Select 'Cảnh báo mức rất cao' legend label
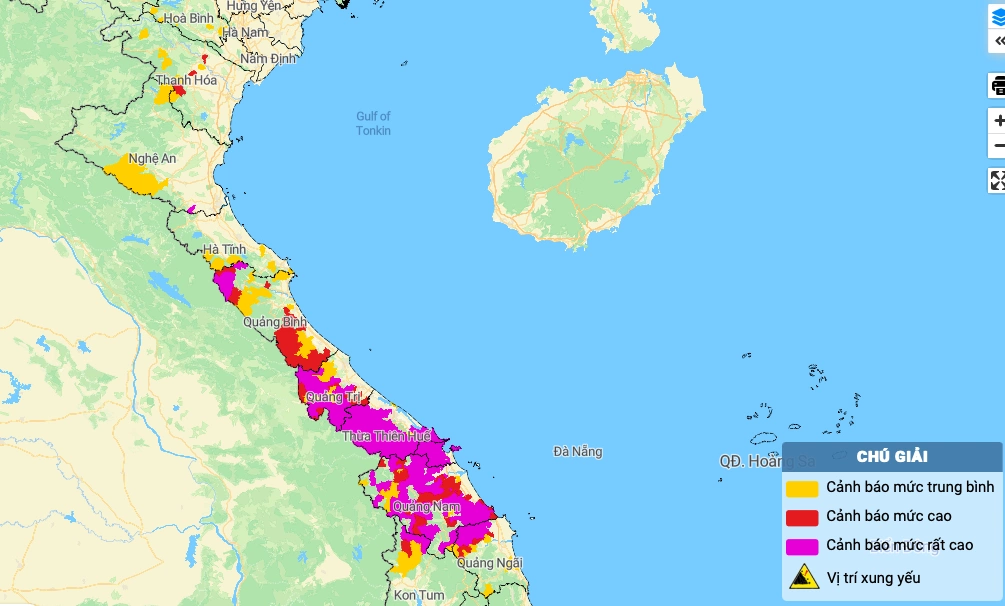Image resolution: width=1005 pixels, height=606 pixels. pos(899,545)
